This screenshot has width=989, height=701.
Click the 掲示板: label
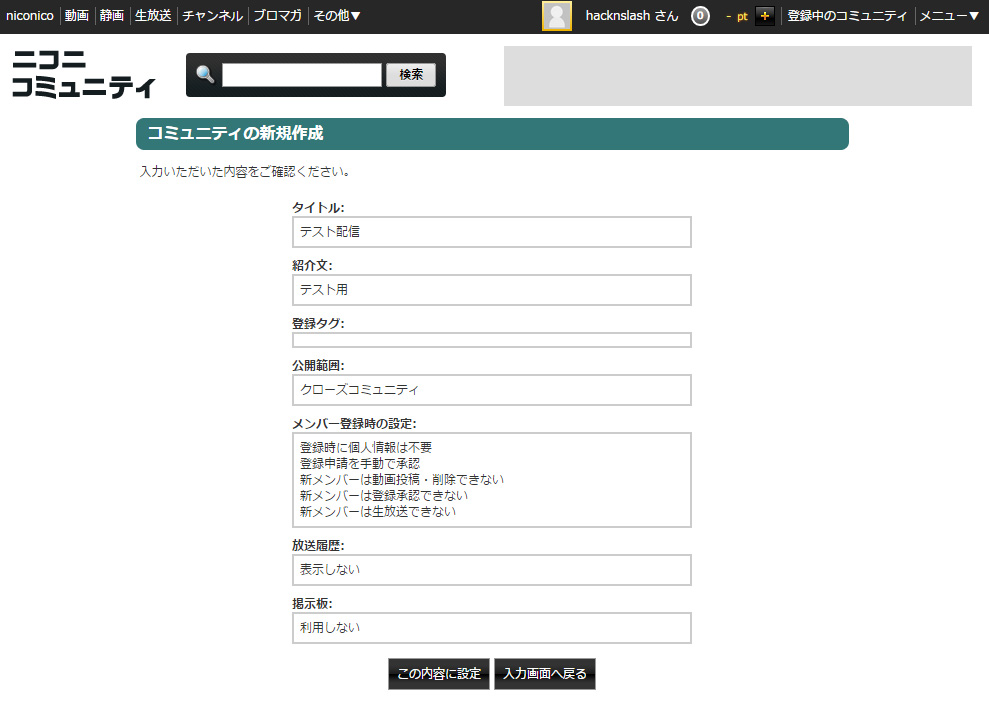click(x=312, y=603)
